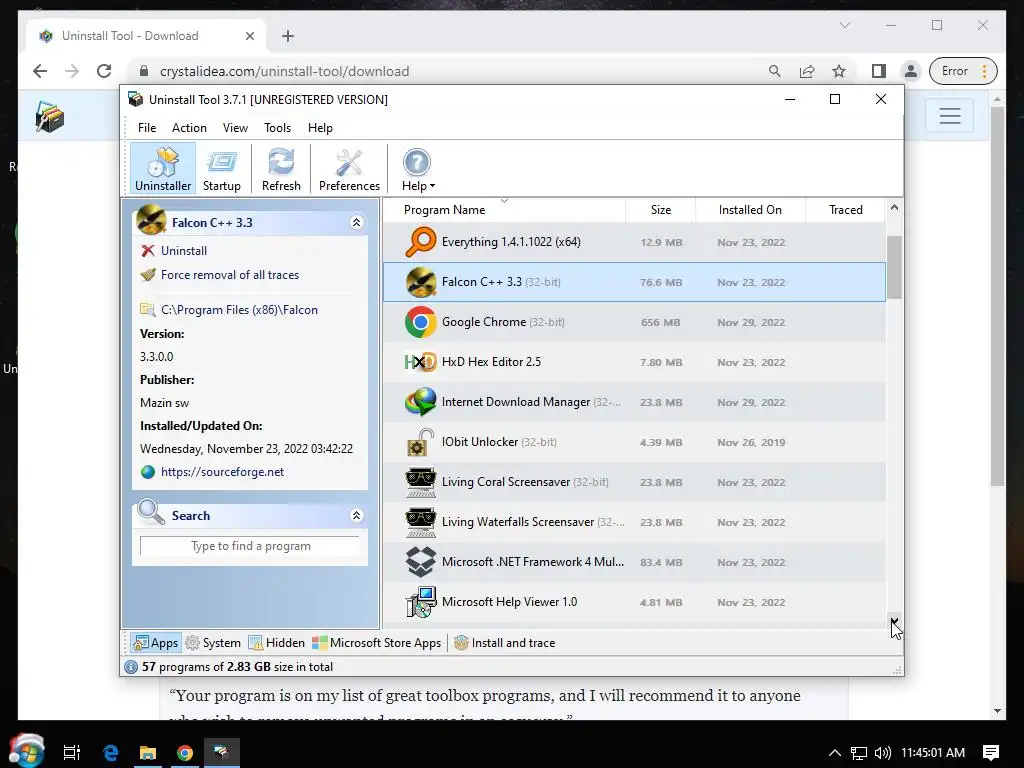
Task: Open the Help menu in menu bar
Action: (x=320, y=128)
